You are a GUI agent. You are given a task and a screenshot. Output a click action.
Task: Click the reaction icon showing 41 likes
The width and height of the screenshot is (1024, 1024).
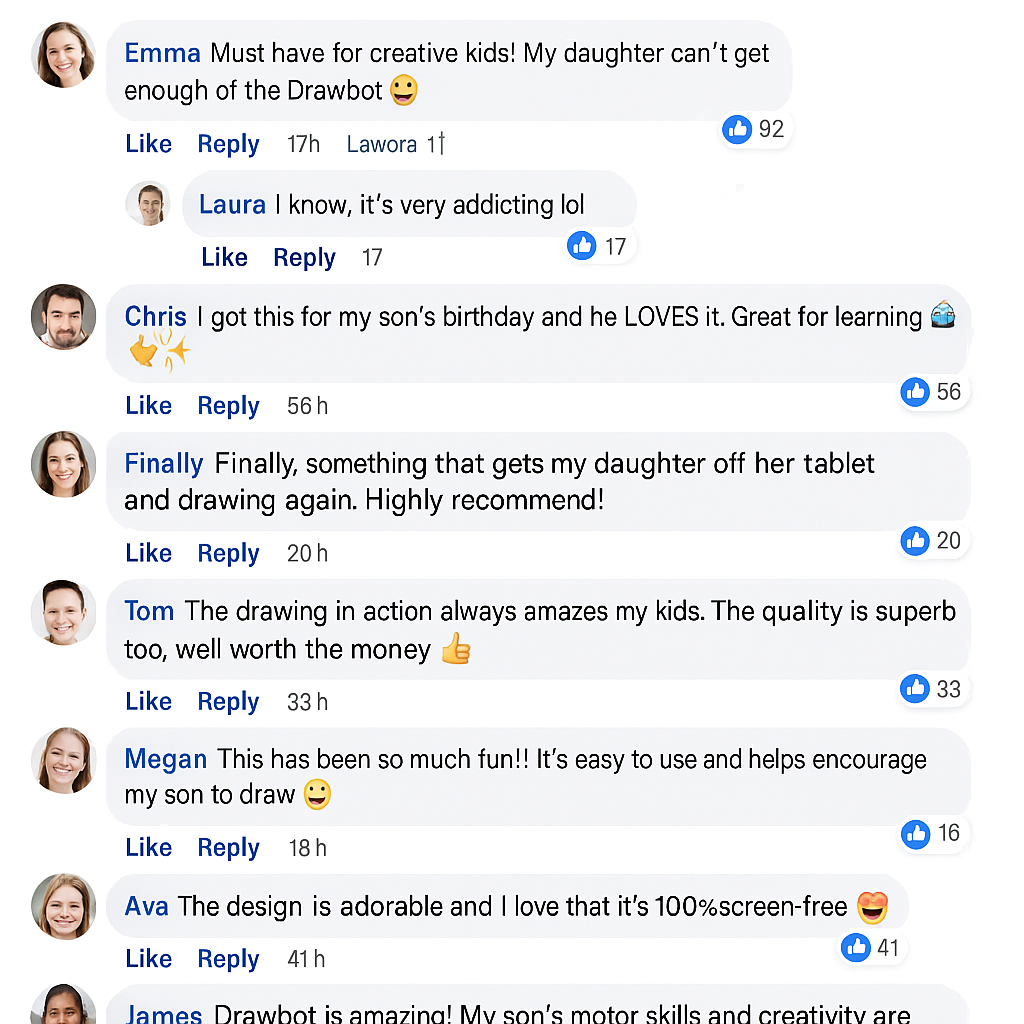point(855,947)
